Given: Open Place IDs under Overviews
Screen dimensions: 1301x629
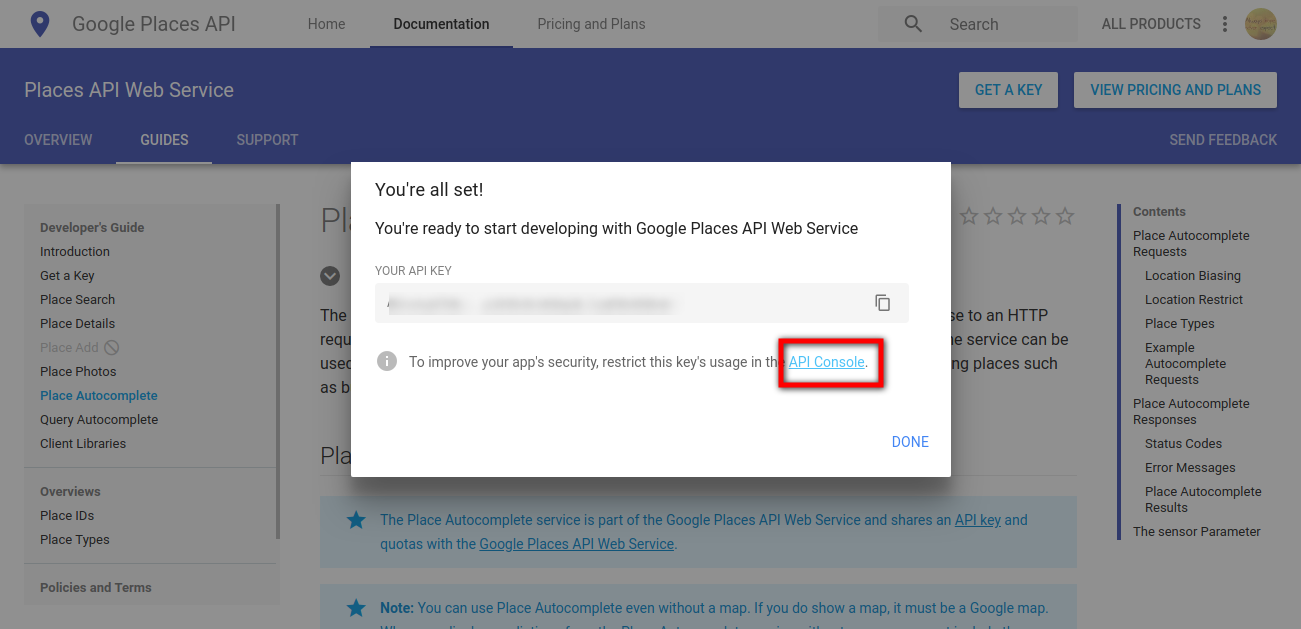Looking at the screenshot, I should pos(67,516).
